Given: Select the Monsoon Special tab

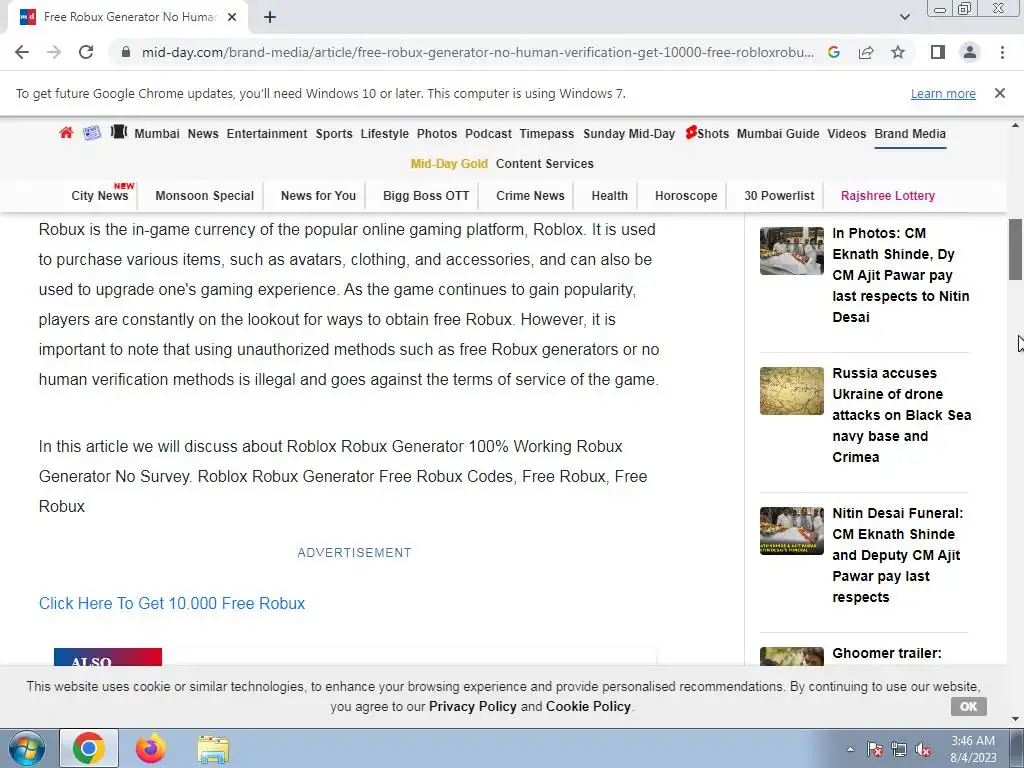Looking at the screenshot, I should coord(204,196).
